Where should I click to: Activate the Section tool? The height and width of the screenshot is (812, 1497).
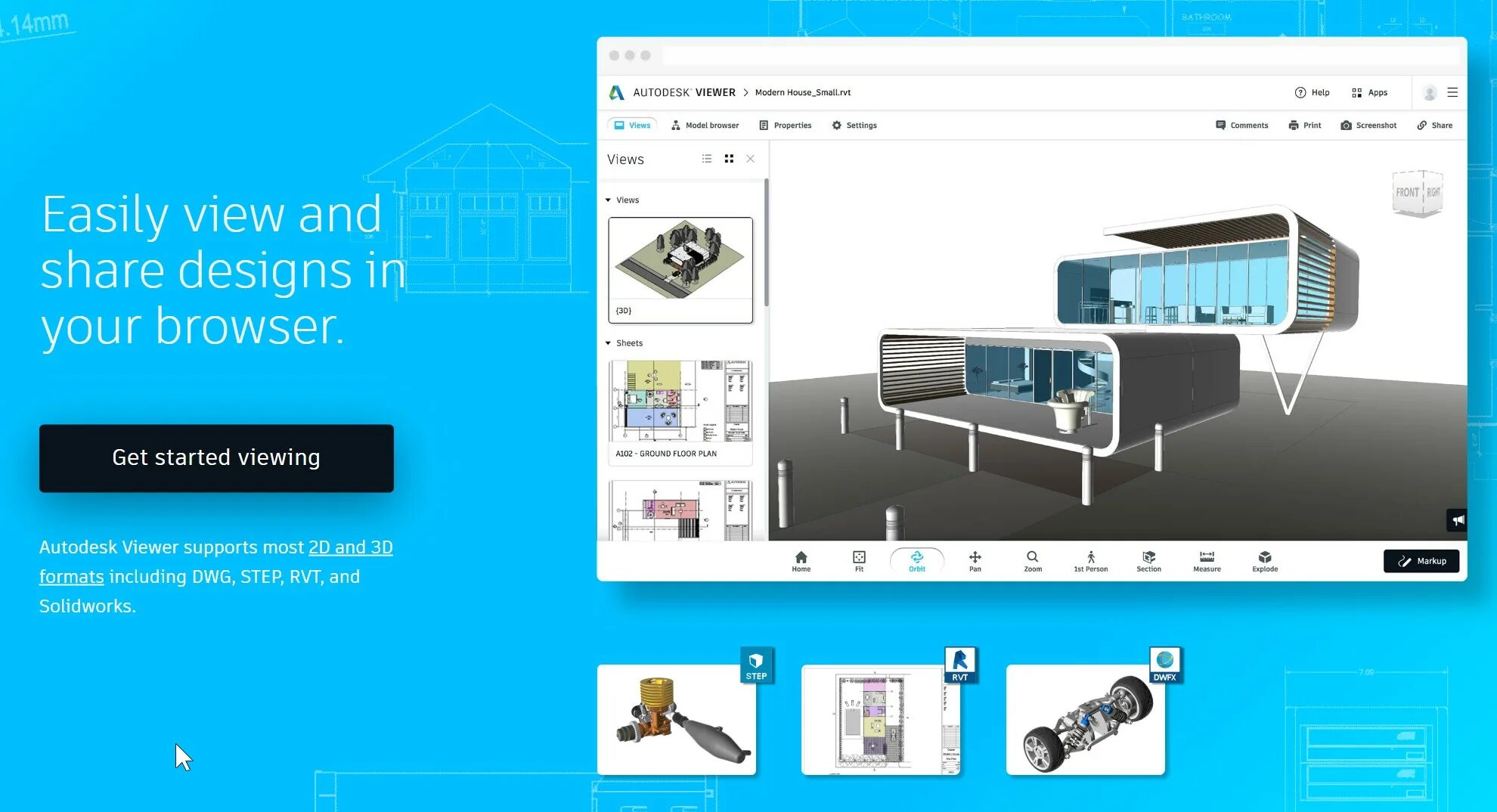click(1148, 559)
